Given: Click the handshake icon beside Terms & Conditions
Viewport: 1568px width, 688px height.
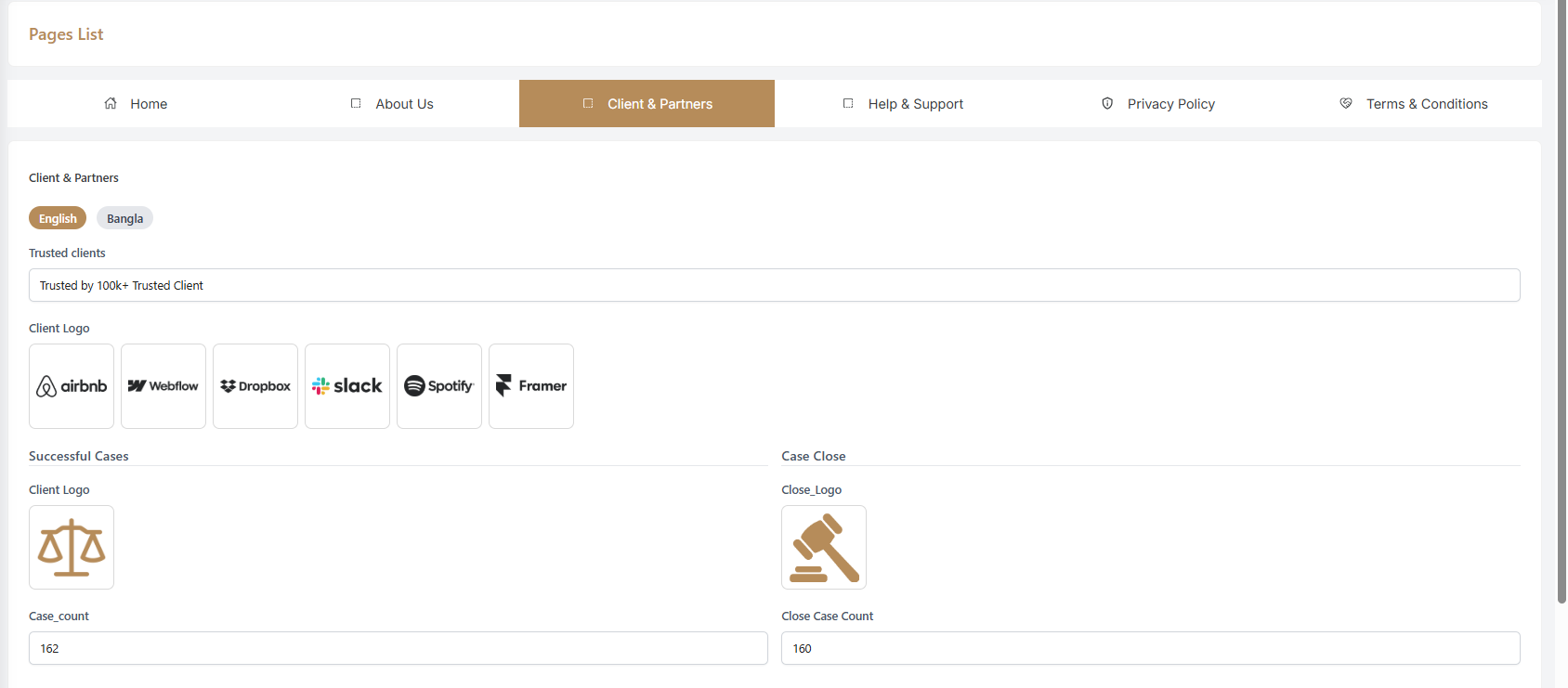Looking at the screenshot, I should (1346, 103).
